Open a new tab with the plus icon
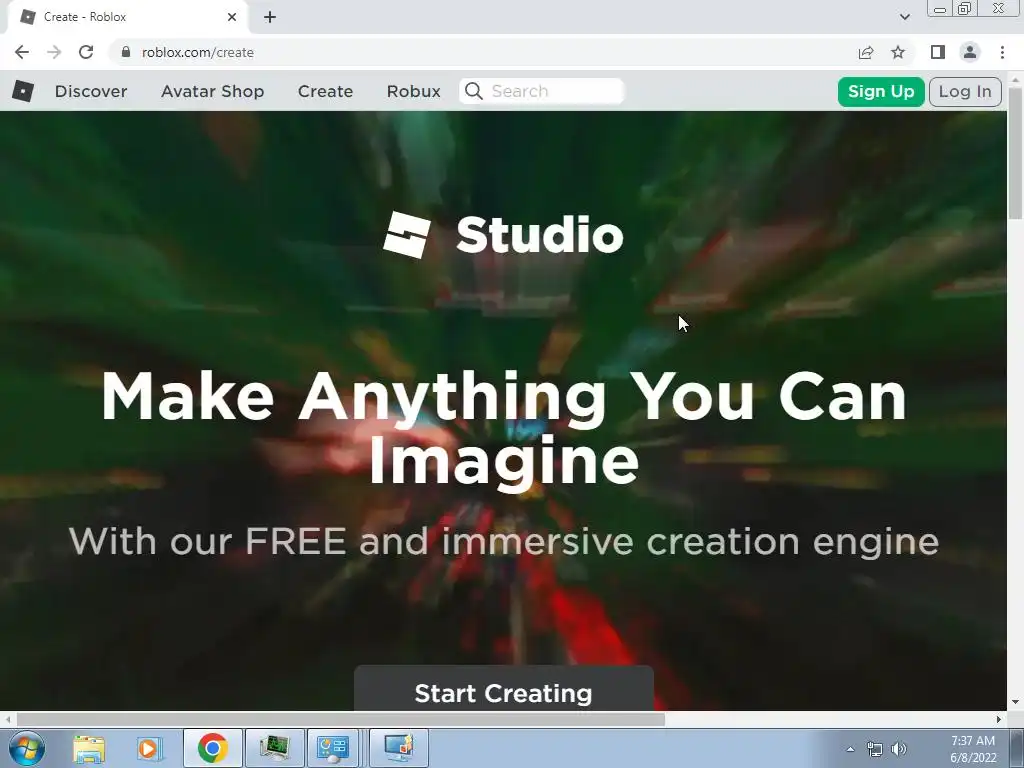 (270, 17)
